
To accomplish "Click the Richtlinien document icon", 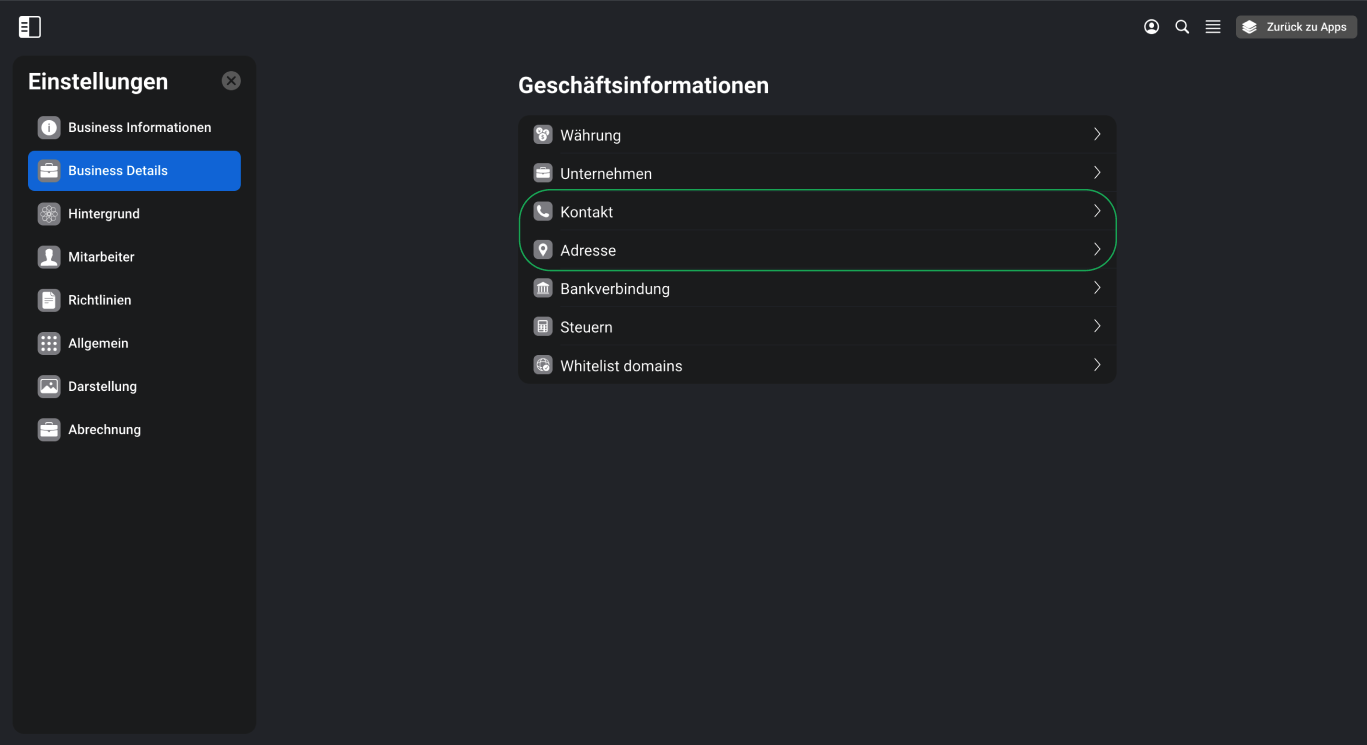I will [49, 300].
